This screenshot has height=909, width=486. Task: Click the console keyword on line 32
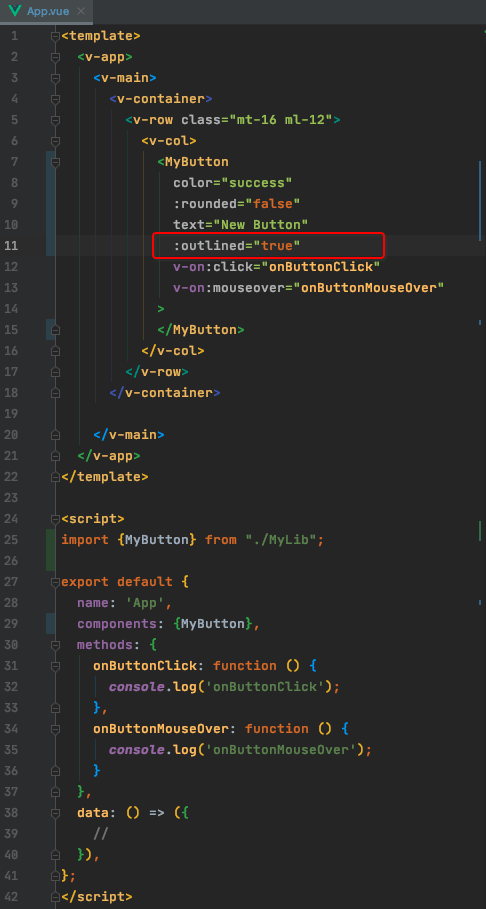click(136, 686)
